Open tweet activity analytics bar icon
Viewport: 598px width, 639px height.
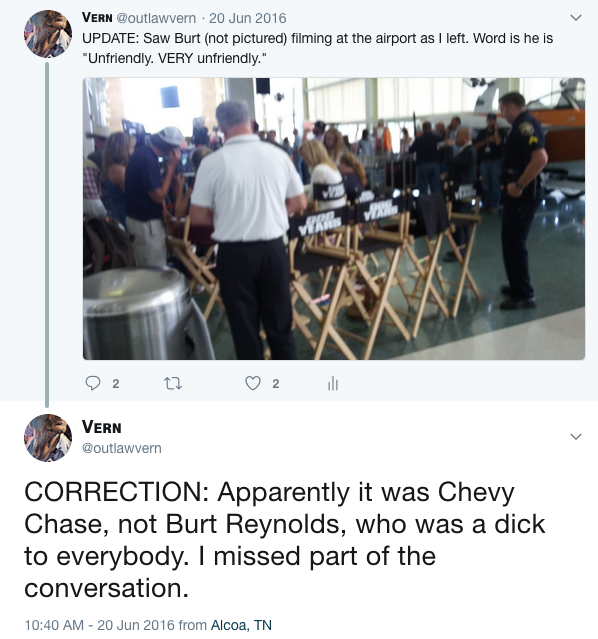point(333,383)
